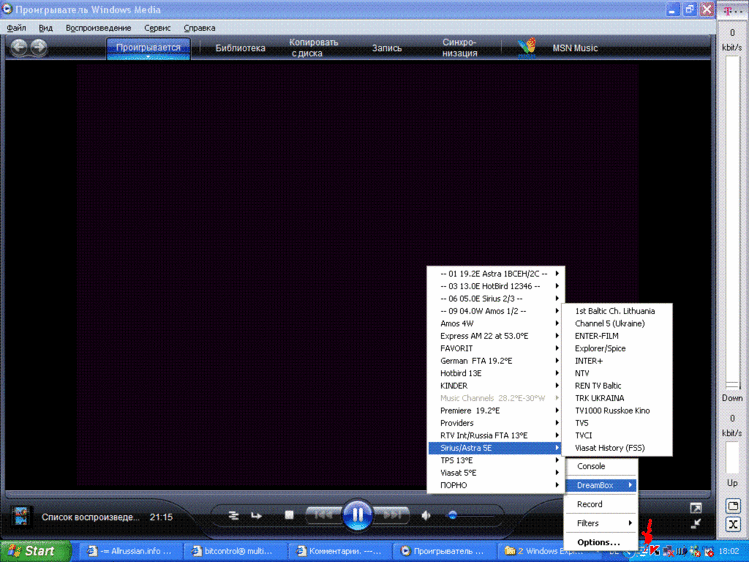The width and height of the screenshot is (749, 562).
Task: Skip to next track button
Action: click(x=392, y=515)
